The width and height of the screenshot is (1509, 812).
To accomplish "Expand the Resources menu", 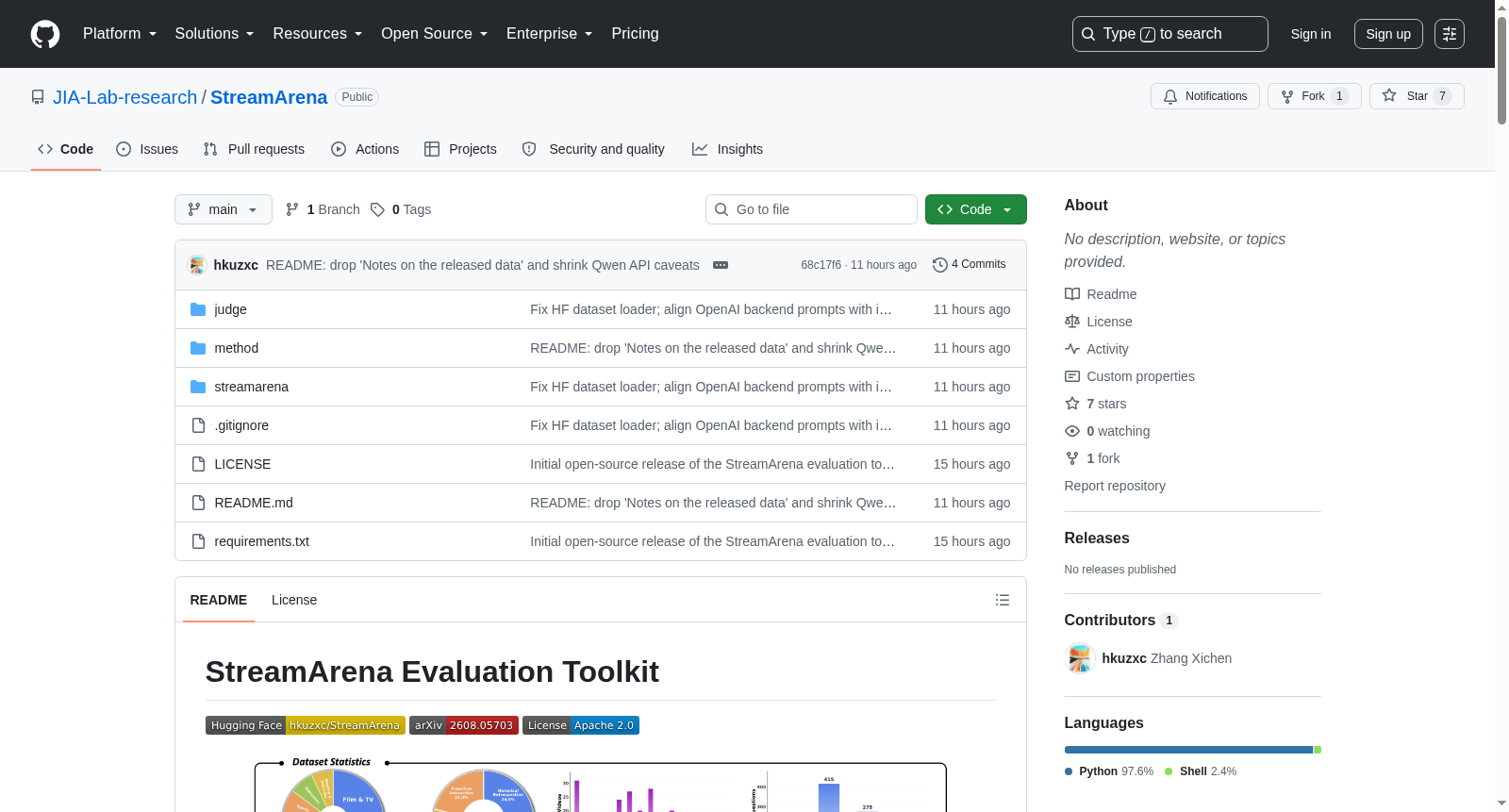I will (318, 34).
